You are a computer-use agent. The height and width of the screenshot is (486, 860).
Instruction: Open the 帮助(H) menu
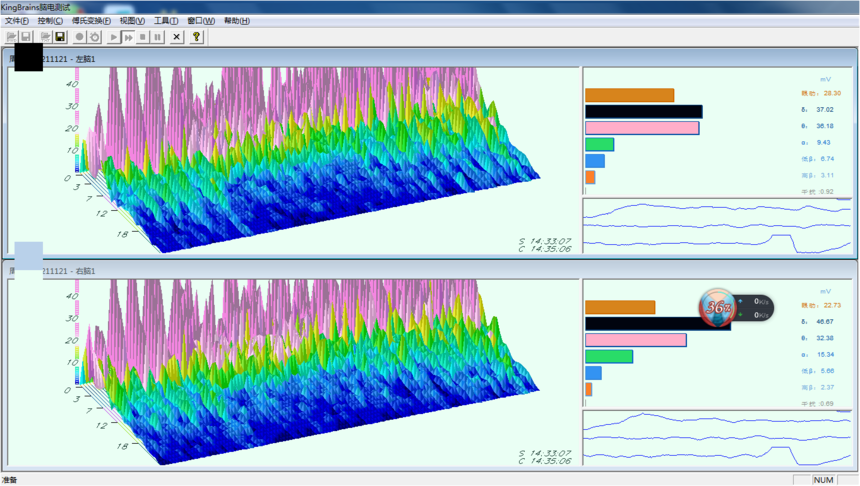coord(236,21)
